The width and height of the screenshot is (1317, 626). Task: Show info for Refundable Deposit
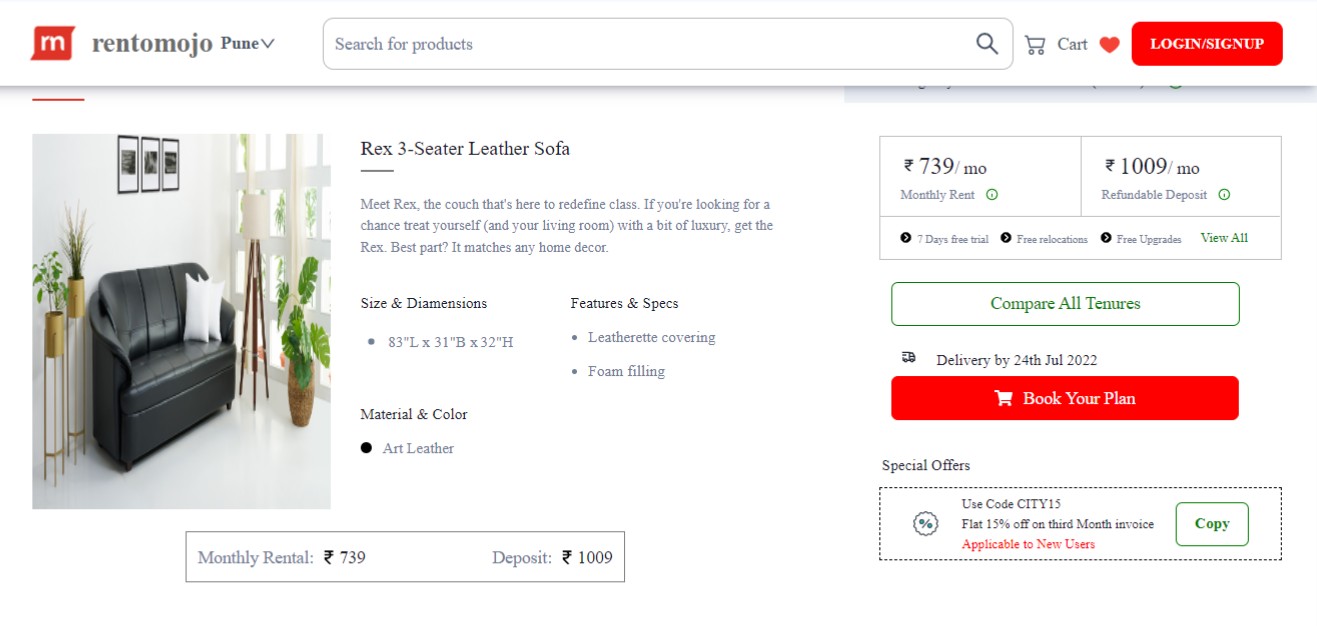(1224, 195)
